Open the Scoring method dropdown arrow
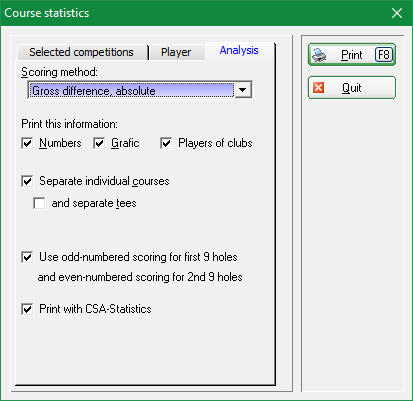The height and width of the screenshot is (401, 413). coord(243,90)
